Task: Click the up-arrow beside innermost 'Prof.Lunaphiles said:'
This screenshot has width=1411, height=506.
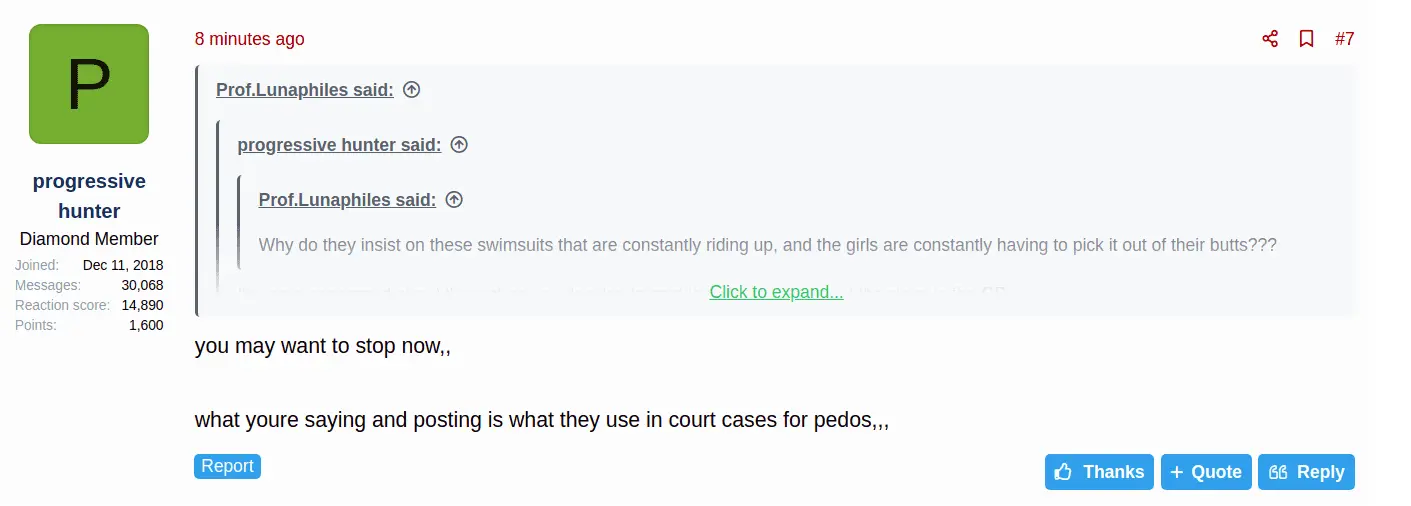Action: point(454,200)
